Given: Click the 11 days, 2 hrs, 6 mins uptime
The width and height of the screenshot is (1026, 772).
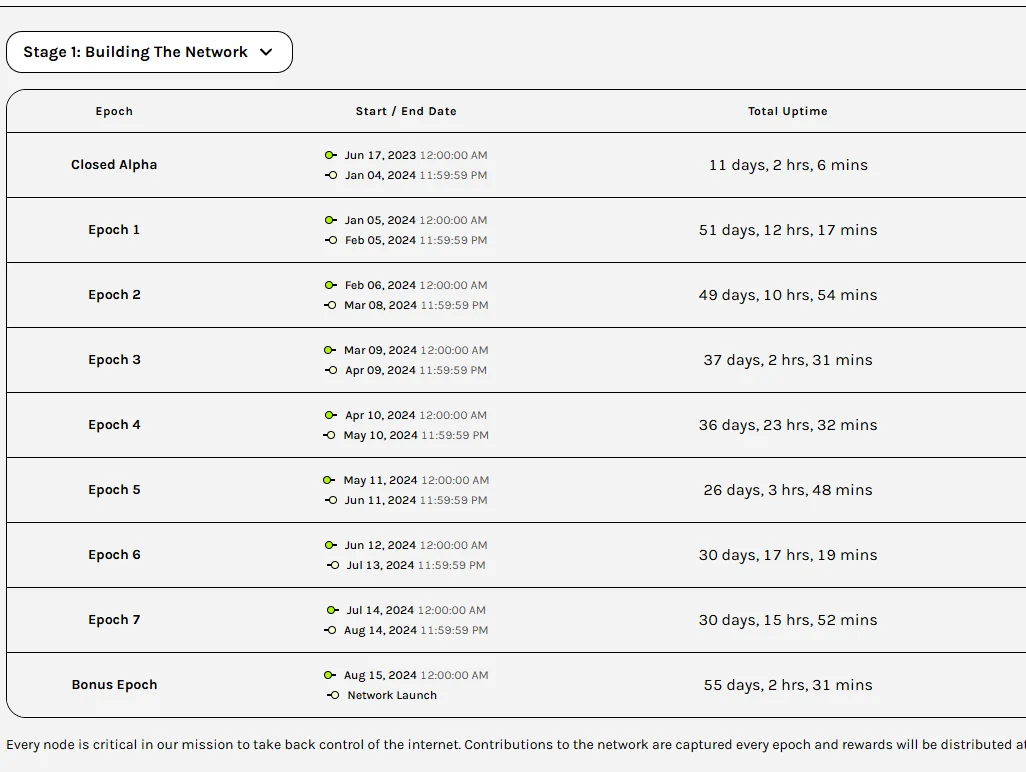Looking at the screenshot, I should click(x=788, y=165).
